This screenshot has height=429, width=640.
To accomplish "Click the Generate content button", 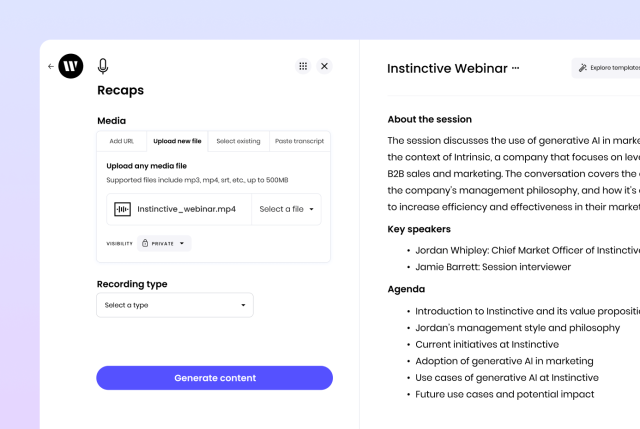I will [x=215, y=378].
